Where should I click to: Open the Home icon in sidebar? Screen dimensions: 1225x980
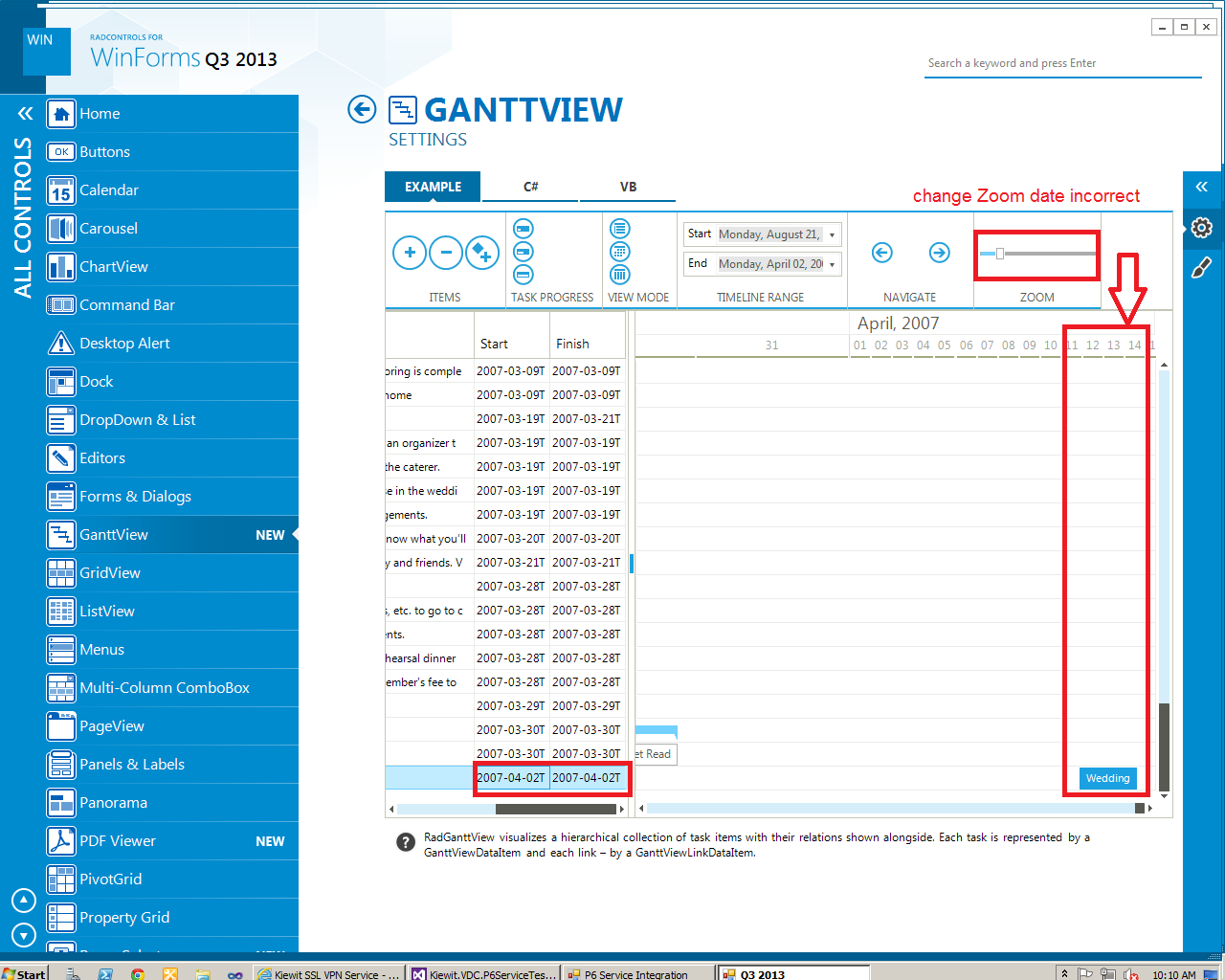tap(61, 114)
